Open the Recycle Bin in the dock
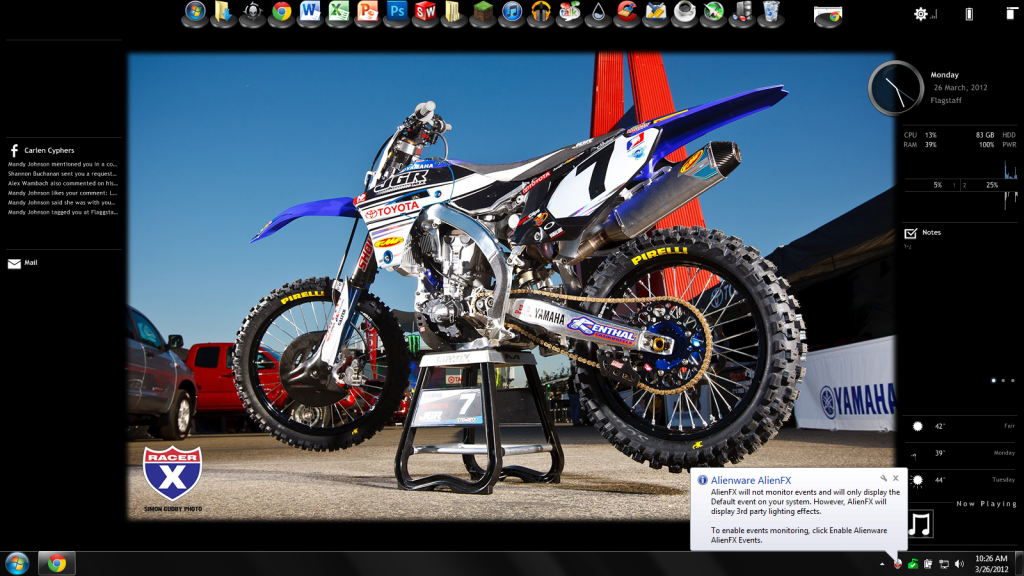 click(771, 12)
